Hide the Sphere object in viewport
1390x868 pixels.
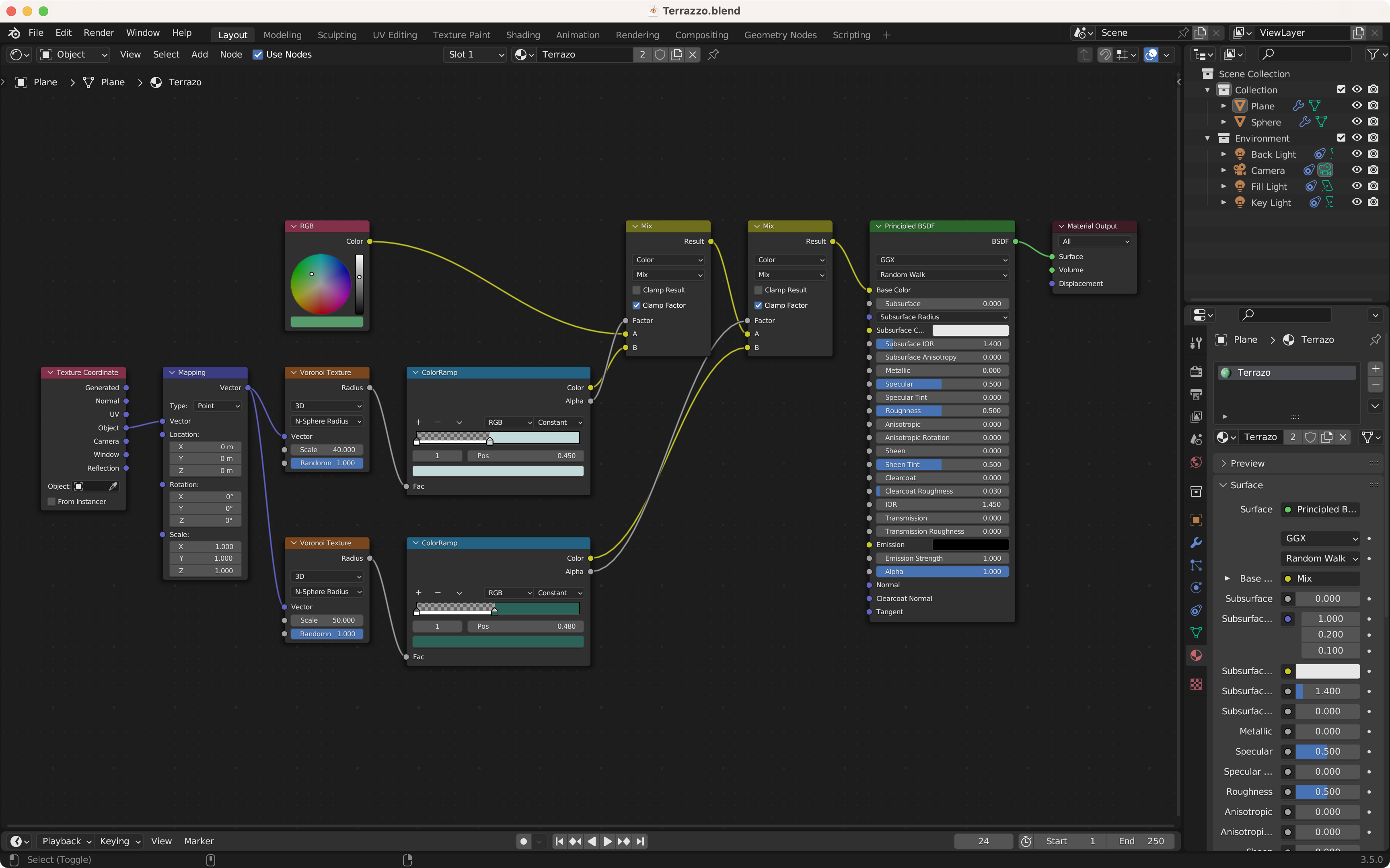[x=1356, y=122]
